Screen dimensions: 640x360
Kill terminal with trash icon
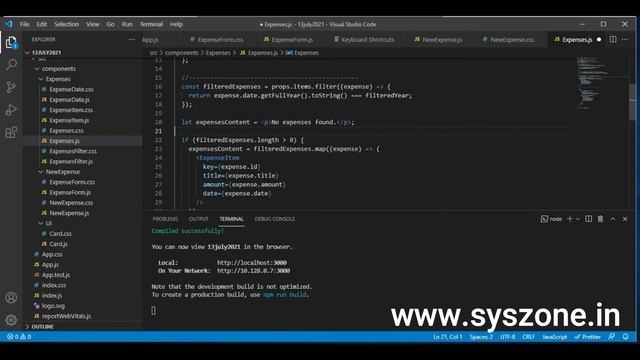coord(600,219)
